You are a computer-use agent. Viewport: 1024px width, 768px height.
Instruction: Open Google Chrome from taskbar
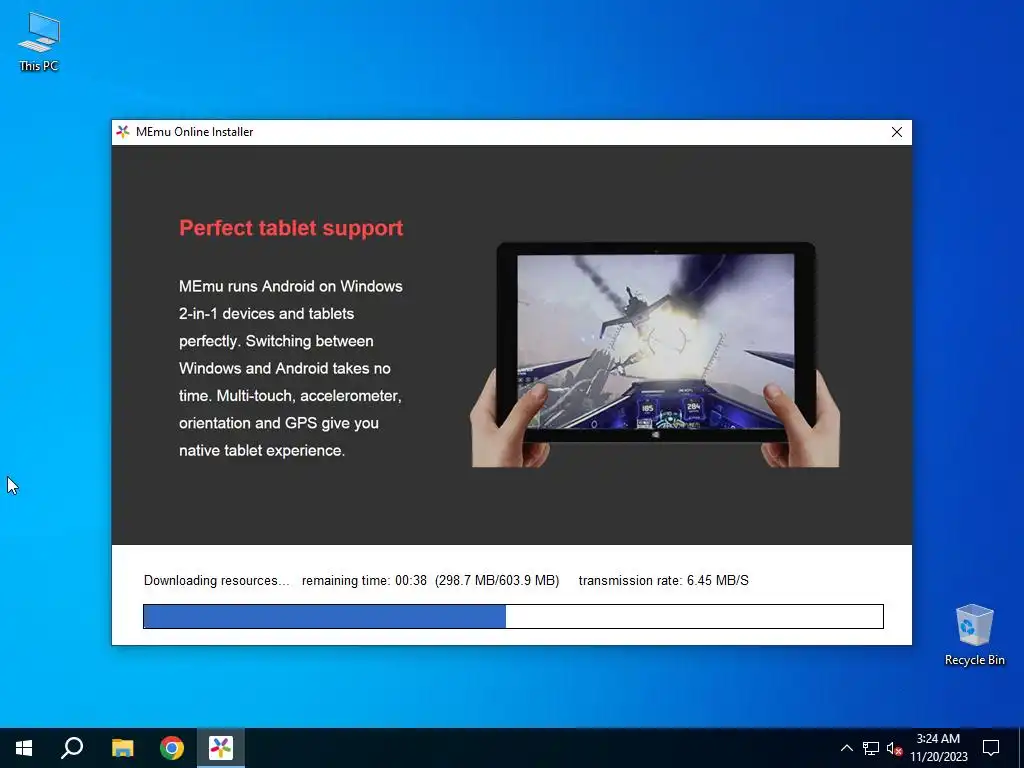pyautogui.click(x=172, y=748)
